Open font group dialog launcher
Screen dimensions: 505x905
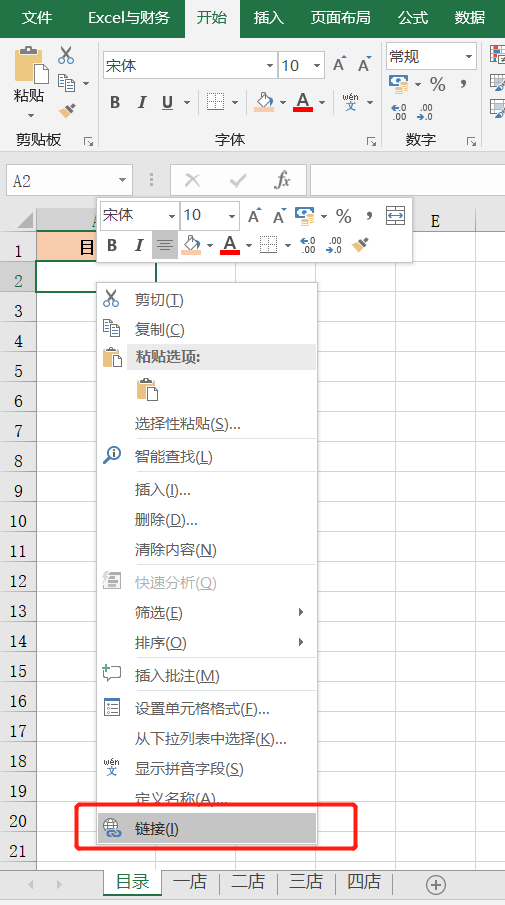[x=371, y=141]
